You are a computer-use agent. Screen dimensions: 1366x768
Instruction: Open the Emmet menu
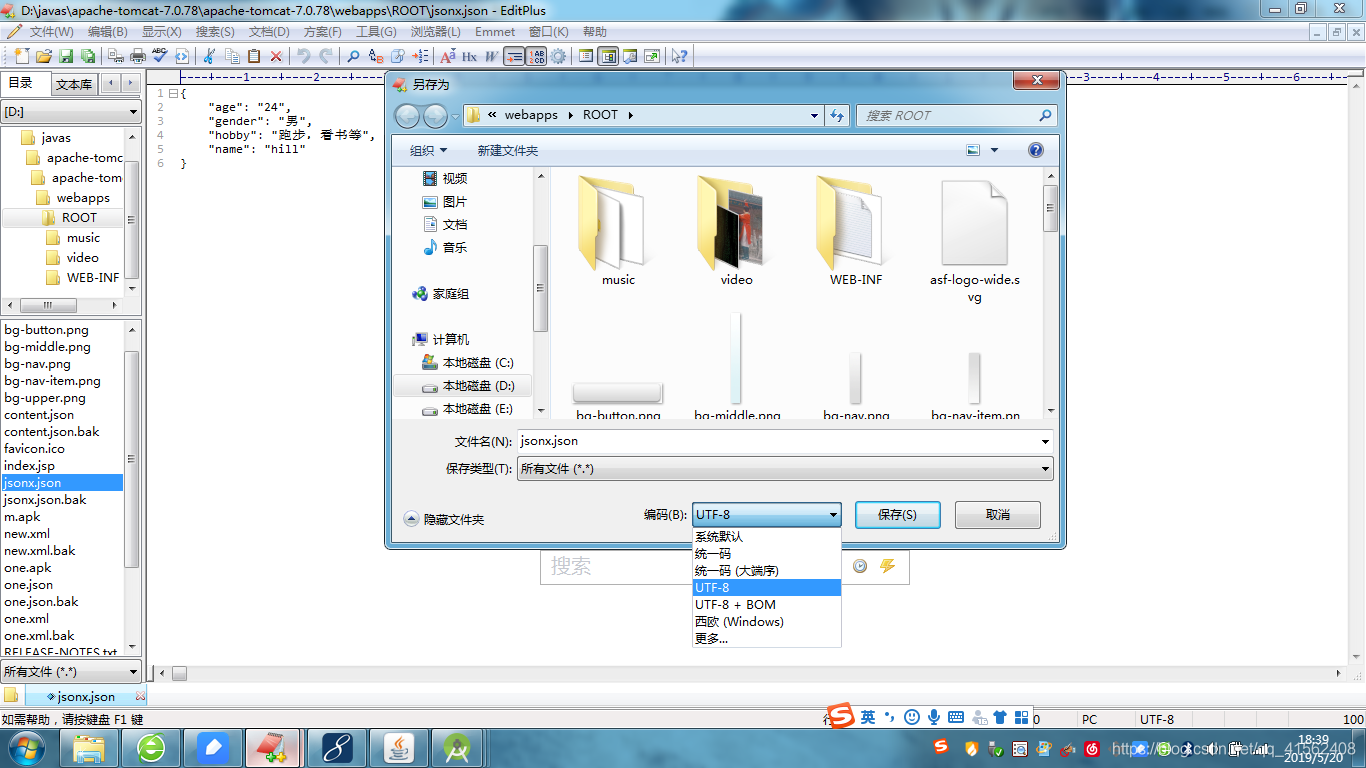coord(495,32)
